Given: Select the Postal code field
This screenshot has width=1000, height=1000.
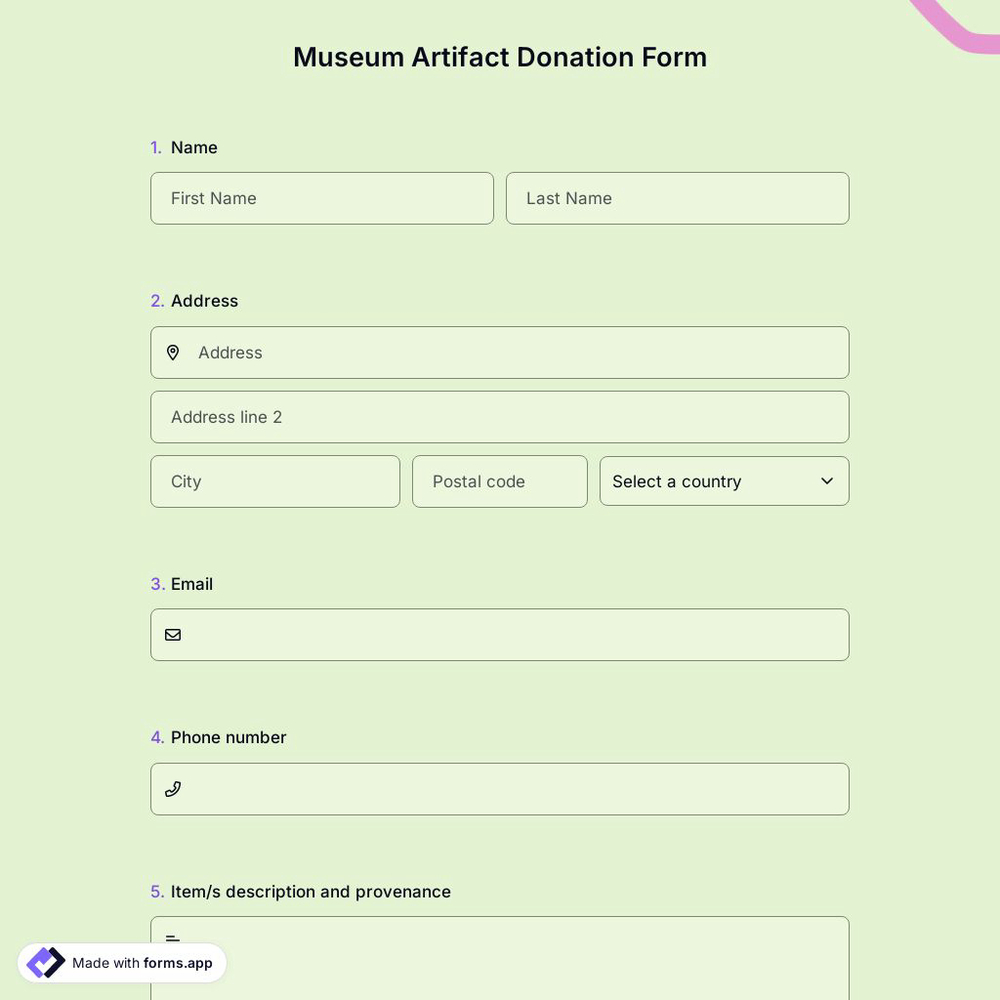Looking at the screenshot, I should click(x=500, y=481).
